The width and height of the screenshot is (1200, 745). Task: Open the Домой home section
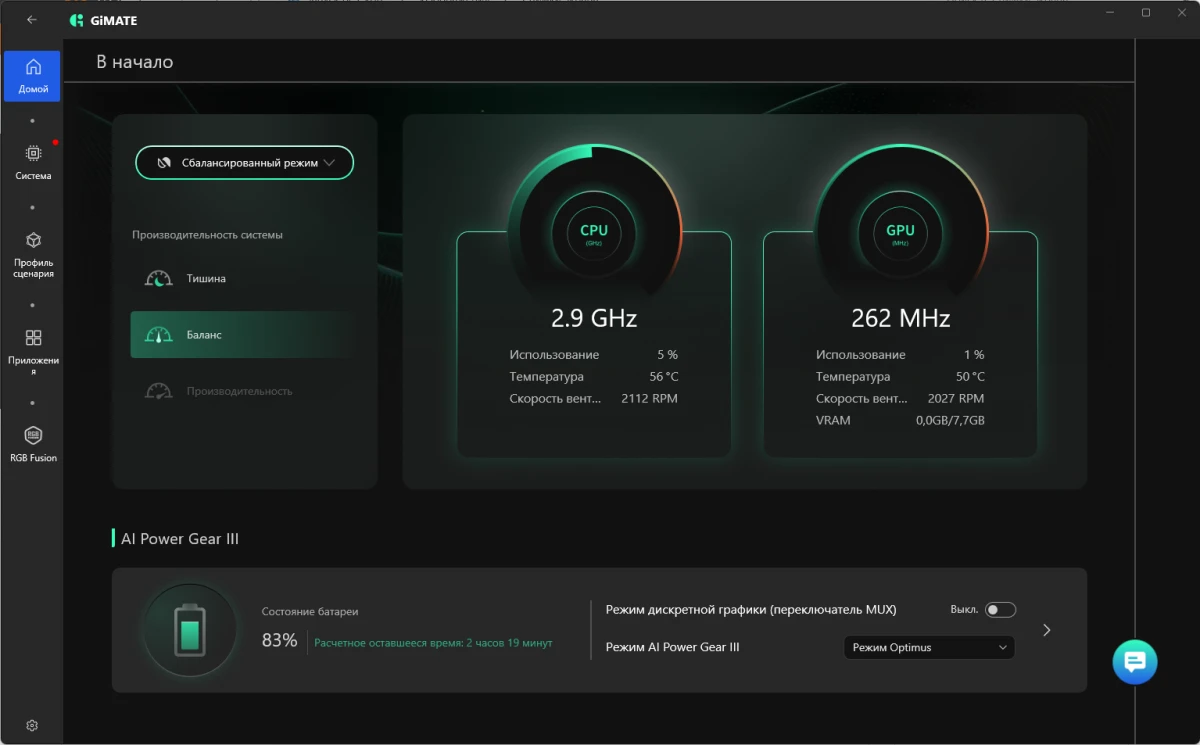[32, 76]
